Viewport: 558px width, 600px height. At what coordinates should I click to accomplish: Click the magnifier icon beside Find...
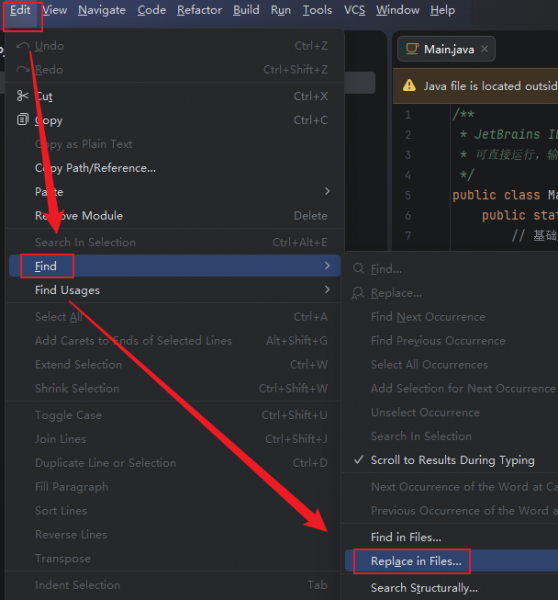tap(358, 269)
